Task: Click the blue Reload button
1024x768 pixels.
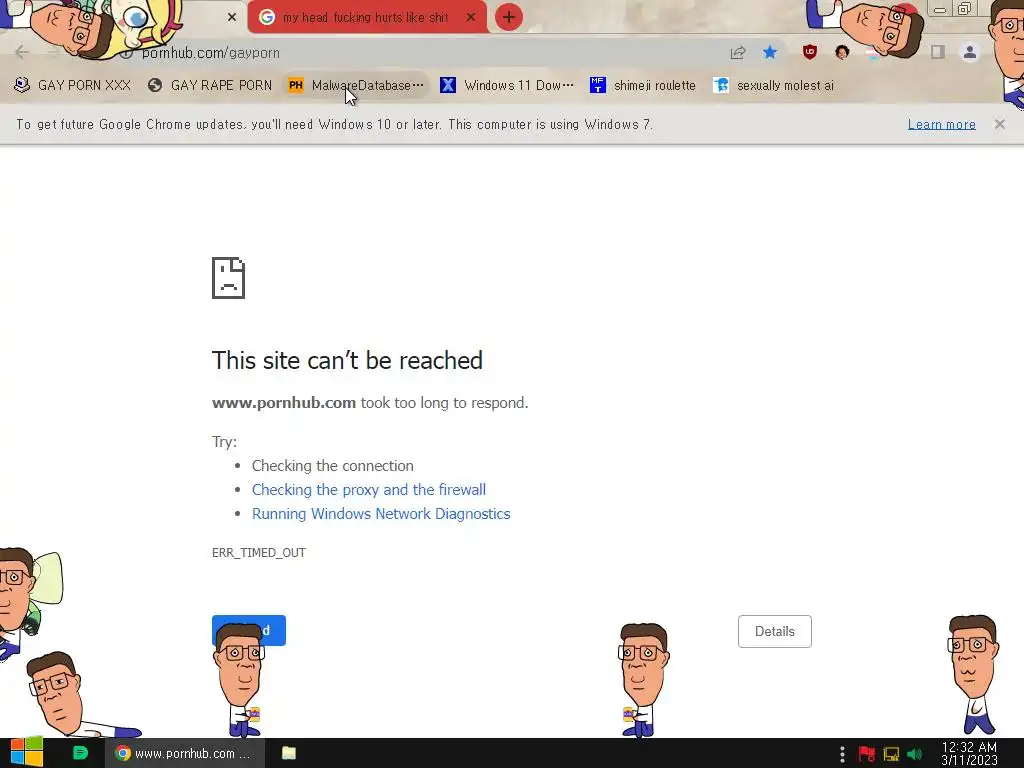Action: 249,630
